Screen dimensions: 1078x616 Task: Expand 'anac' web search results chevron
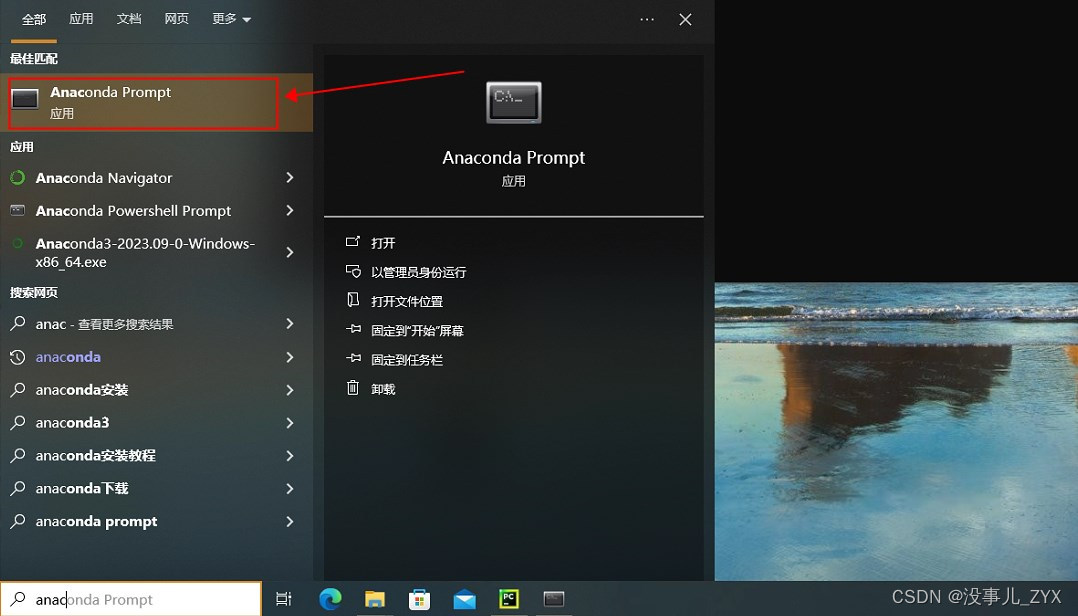289,324
